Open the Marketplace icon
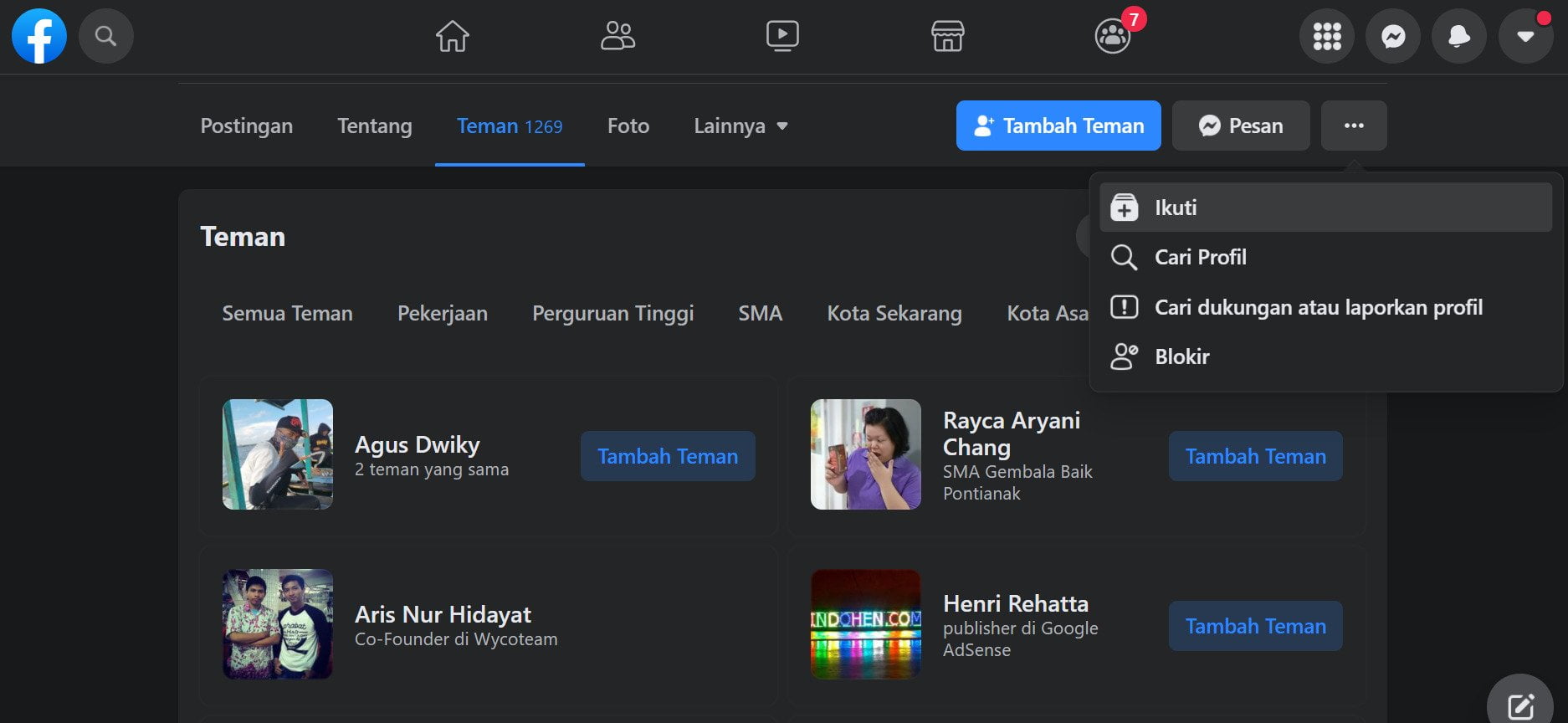 pos(947,36)
